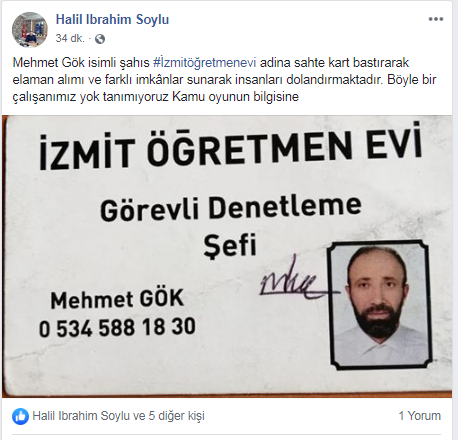Open Halil Ibrahim Soylu profile from header name

click(112, 19)
